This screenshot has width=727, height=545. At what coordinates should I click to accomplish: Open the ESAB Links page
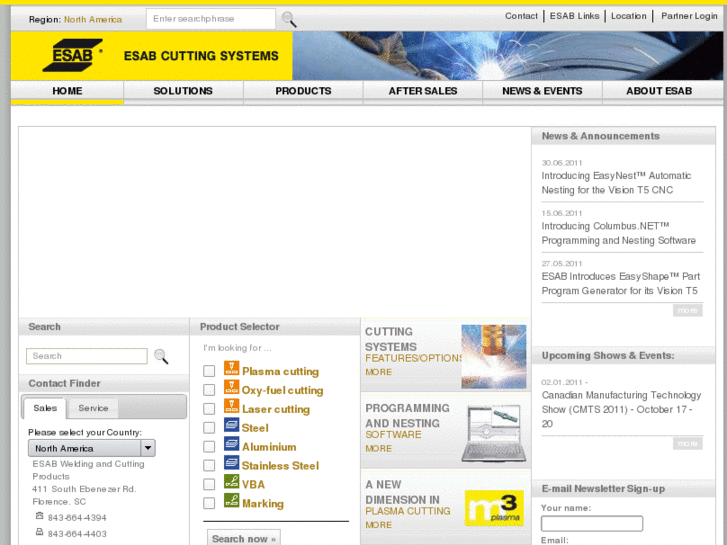(574, 16)
